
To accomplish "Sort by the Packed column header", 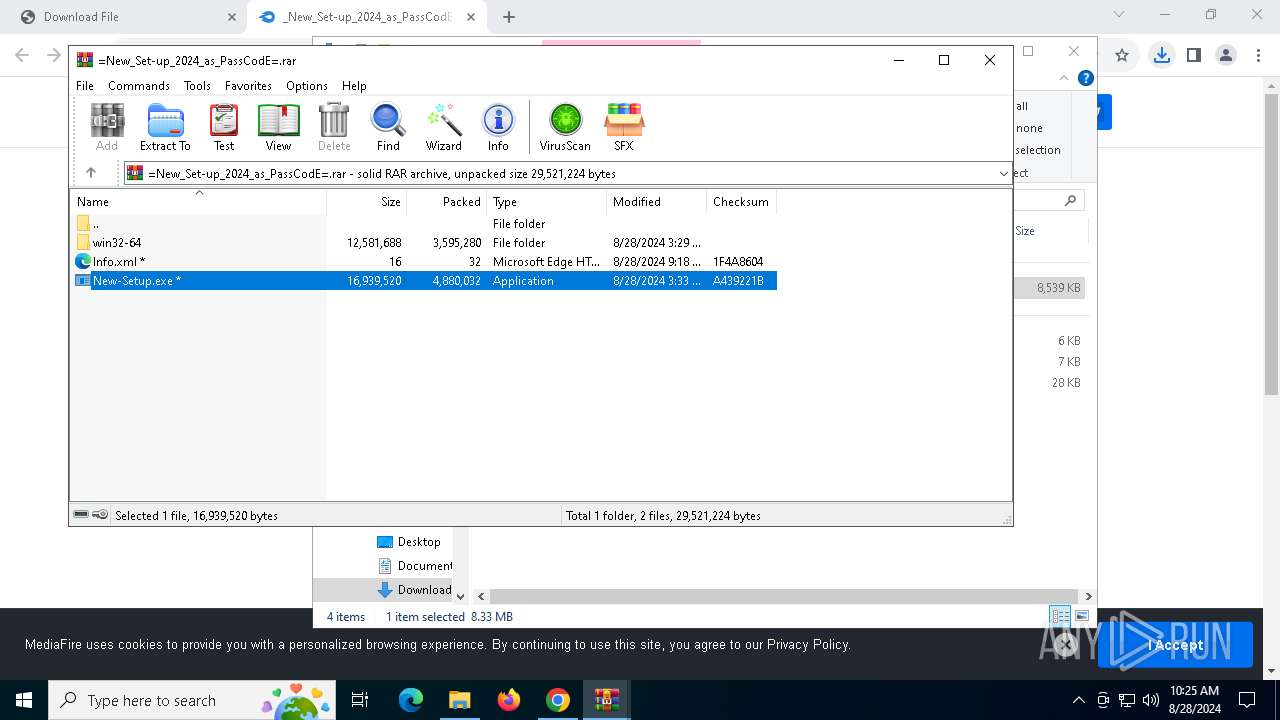I will pos(446,202).
